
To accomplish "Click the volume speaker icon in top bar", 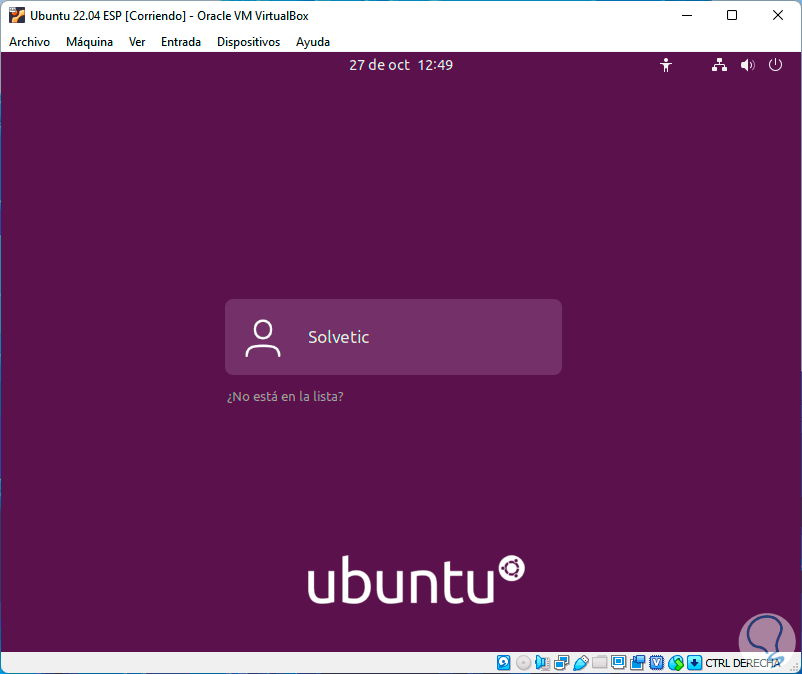I will pyautogui.click(x=747, y=65).
